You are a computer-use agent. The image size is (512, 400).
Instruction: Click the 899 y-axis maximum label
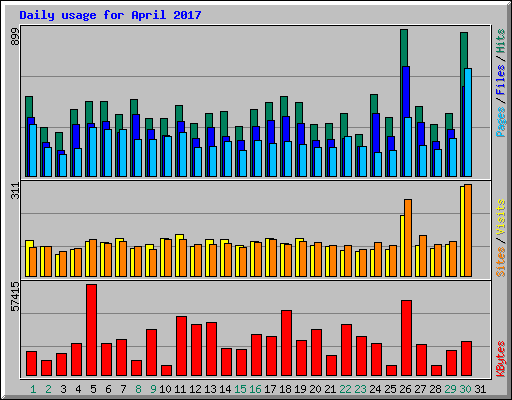(15, 37)
